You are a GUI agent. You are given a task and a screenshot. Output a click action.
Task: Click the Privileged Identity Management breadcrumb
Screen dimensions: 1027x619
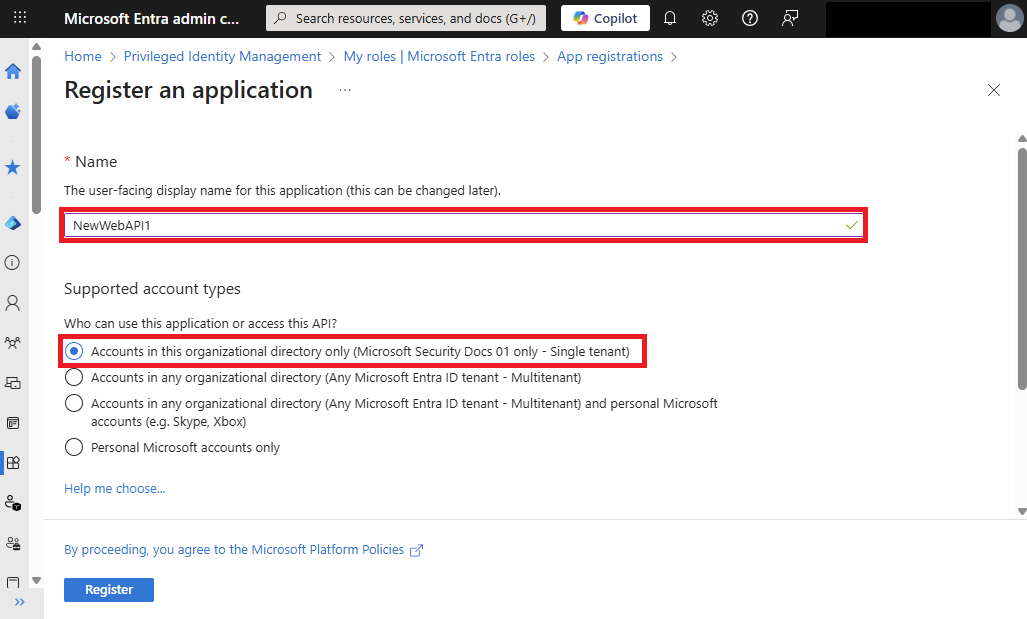click(221, 56)
